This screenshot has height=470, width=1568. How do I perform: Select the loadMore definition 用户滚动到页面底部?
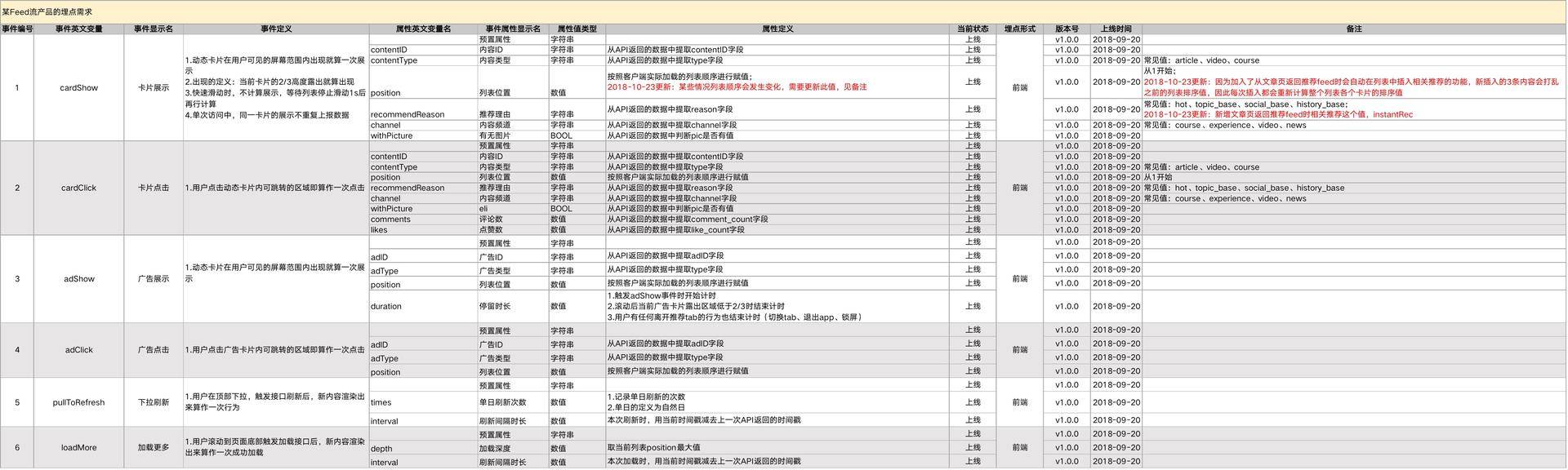(276, 447)
